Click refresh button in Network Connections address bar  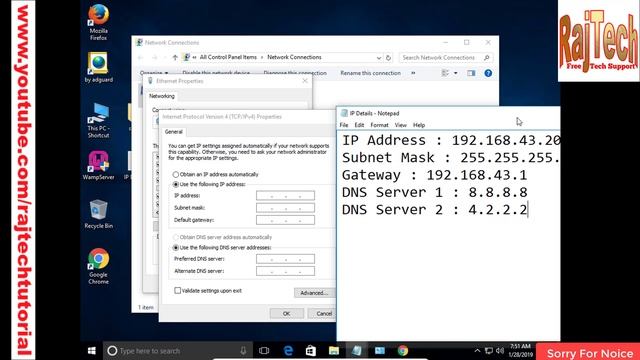point(389,58)
